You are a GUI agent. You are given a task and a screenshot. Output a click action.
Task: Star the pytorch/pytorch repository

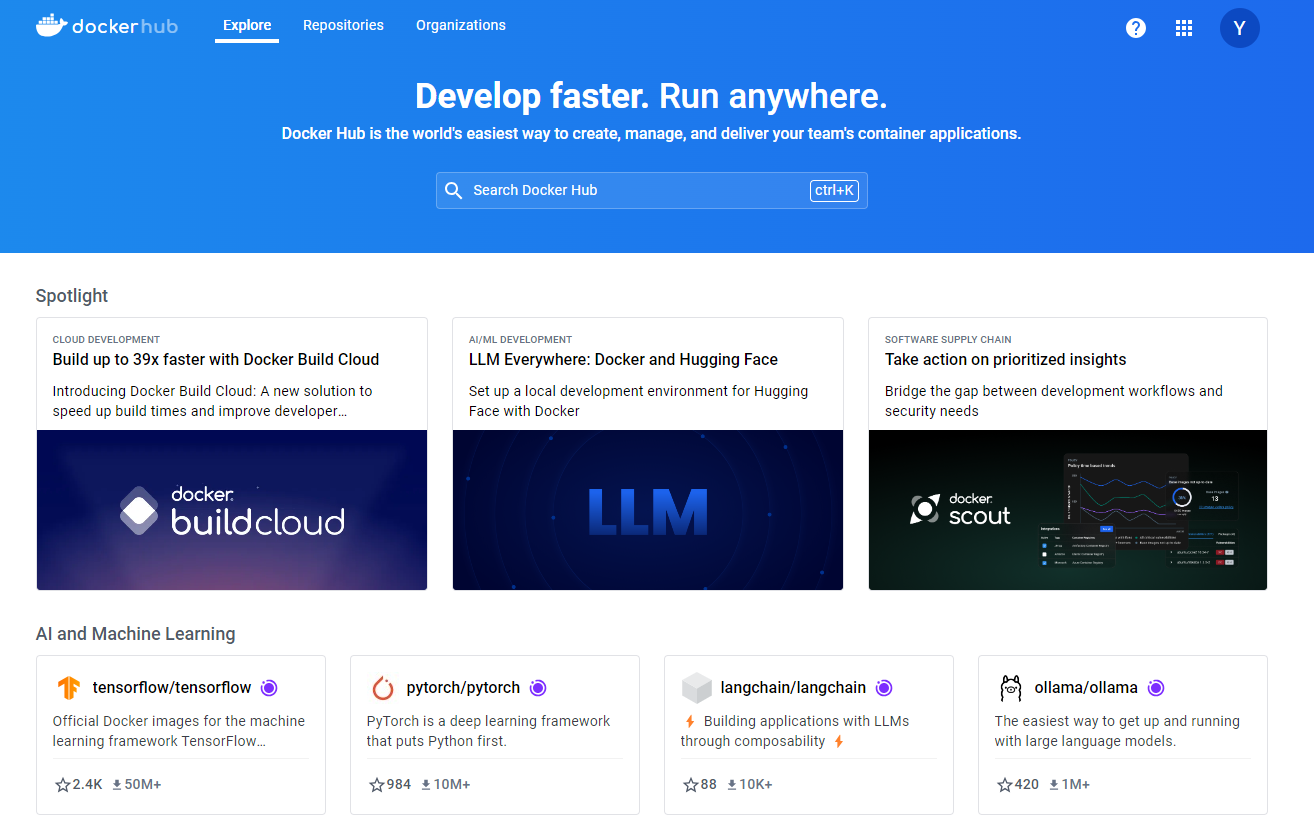pos(375,784)
